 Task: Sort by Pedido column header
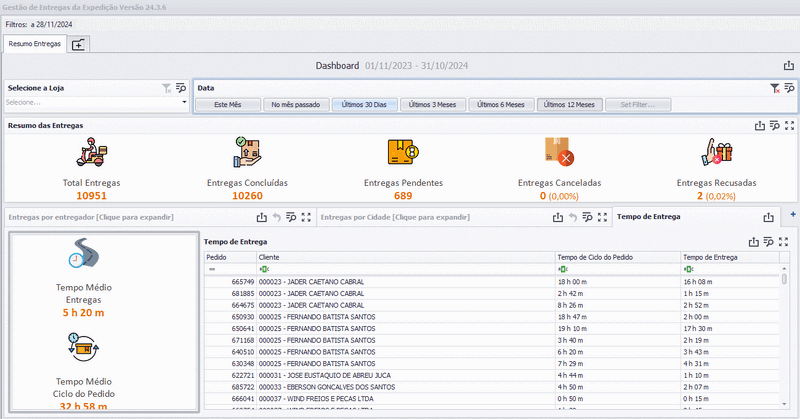(x=230, y=257)
